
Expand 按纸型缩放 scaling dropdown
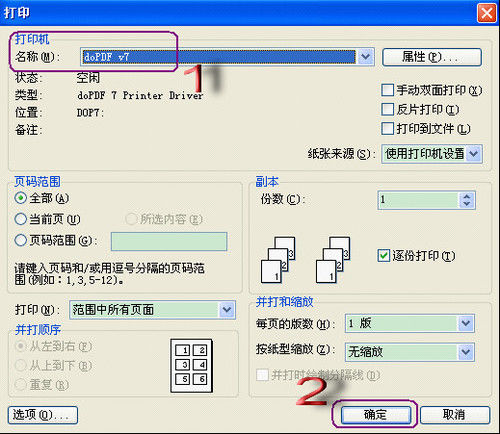[x=465, y=352]
